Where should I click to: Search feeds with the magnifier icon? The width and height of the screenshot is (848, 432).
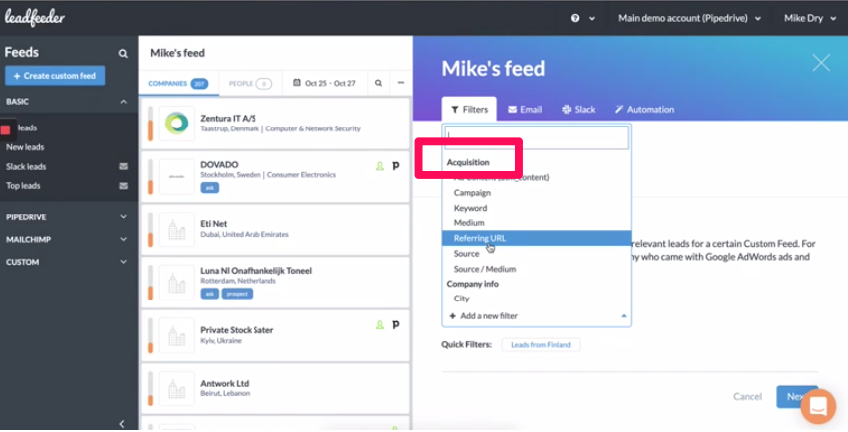[x=123, y=54]
